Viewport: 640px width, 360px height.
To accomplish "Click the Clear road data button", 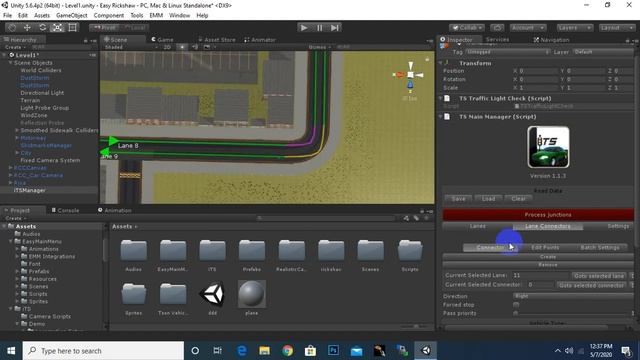I will pyautogui.click(x=518, y=199).
